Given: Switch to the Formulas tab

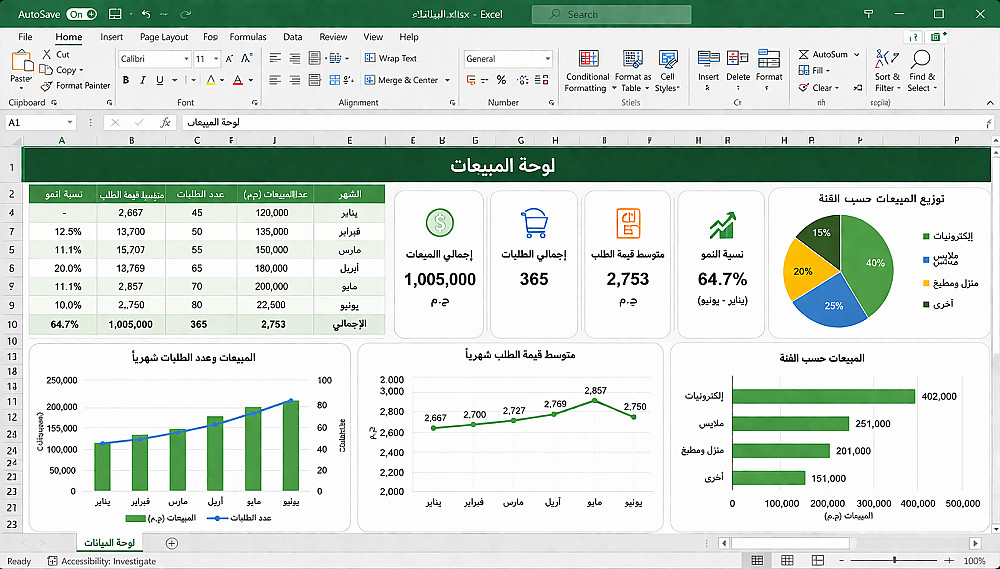Looking at the screenshot, I should (248, 37).
